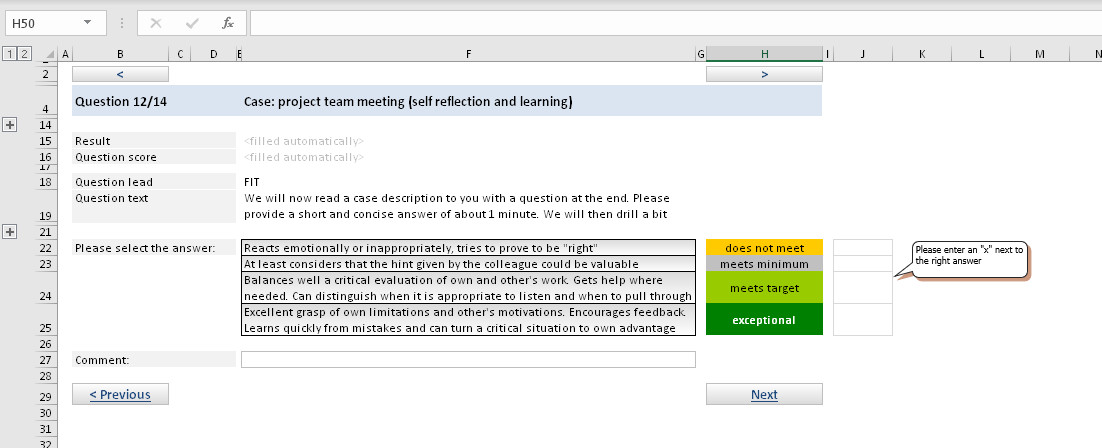The image size is (1102, 448).
Task: Select outline level 2 button
Action: (24, 53)
